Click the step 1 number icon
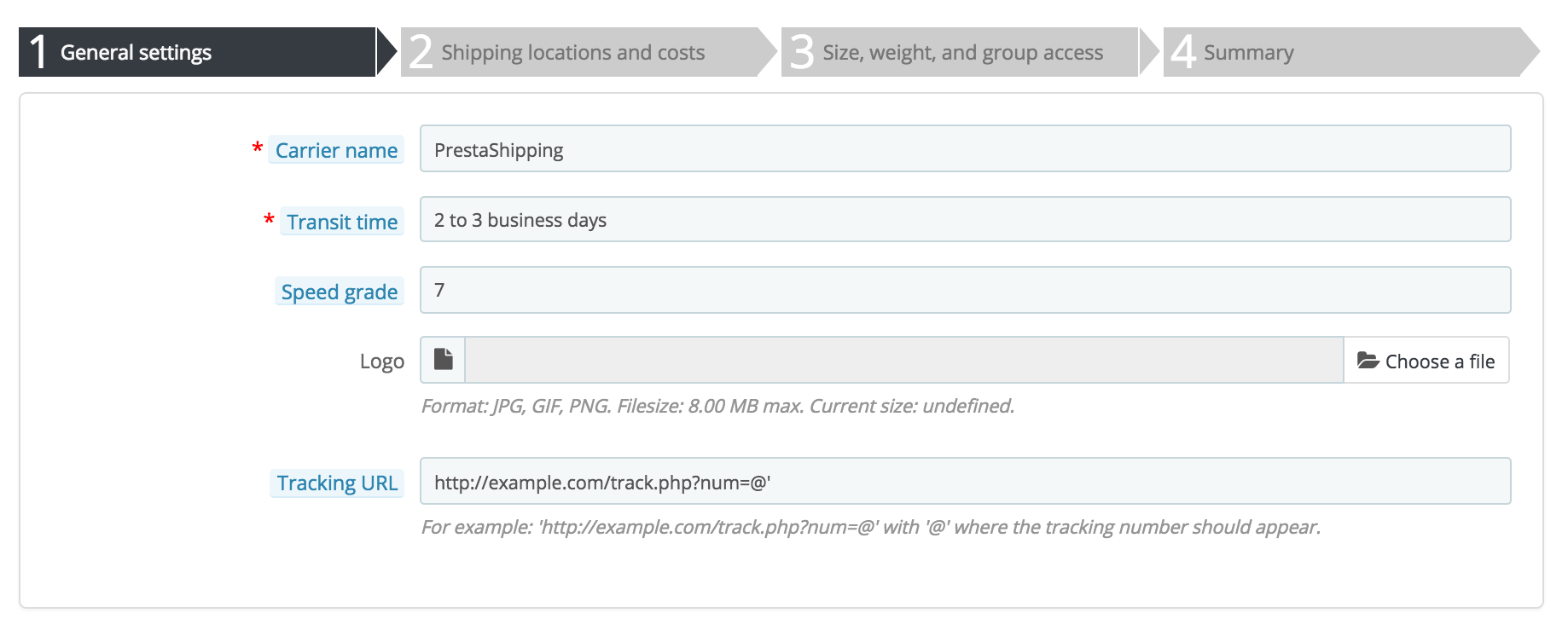This screenshot has width=1568, height=619. [38, 52]
